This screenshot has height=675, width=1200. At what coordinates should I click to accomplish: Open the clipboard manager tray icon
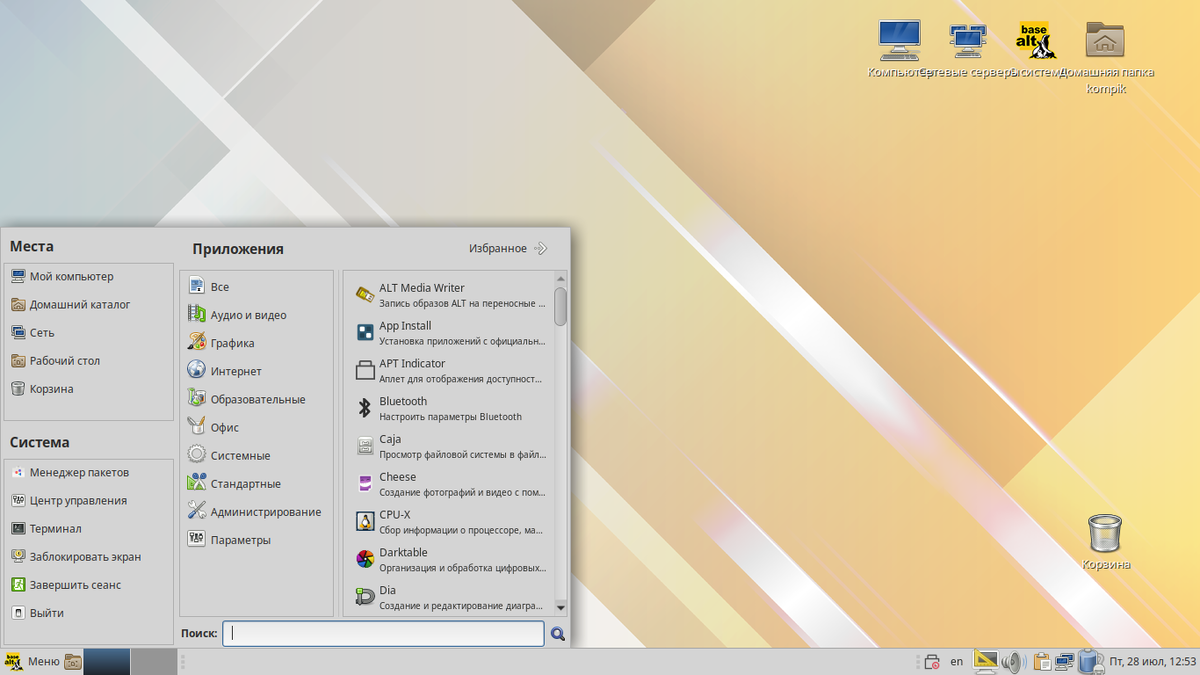[1041, 661]
